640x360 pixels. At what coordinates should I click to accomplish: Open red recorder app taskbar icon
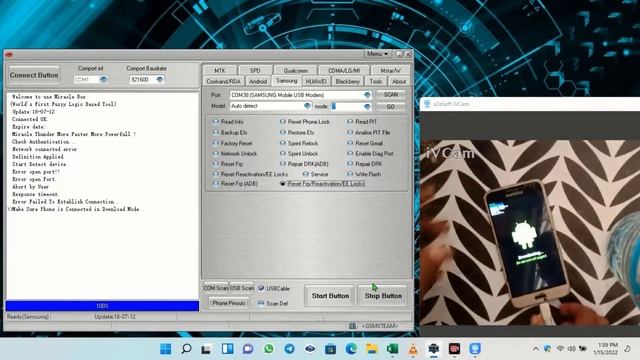454,349
